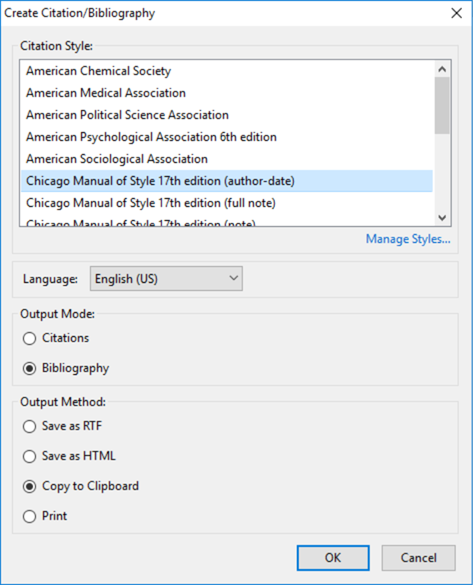Select the Citations output mode
473x585 pixels.
(56, 338)
